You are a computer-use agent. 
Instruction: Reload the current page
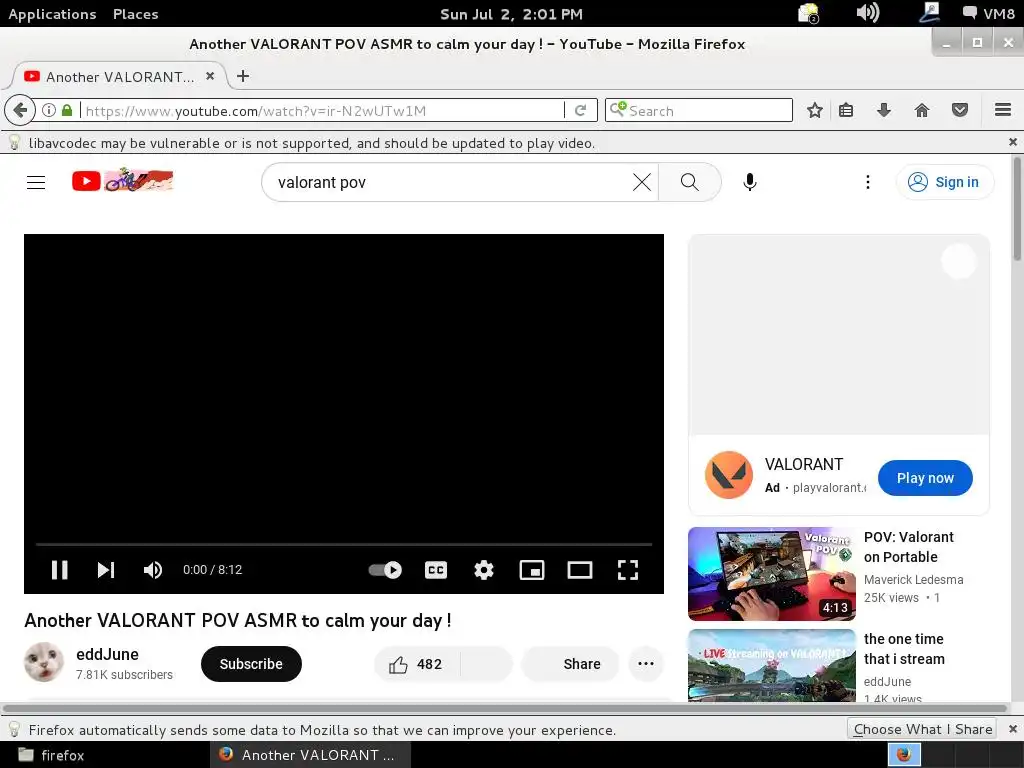(x=580, y=110)
